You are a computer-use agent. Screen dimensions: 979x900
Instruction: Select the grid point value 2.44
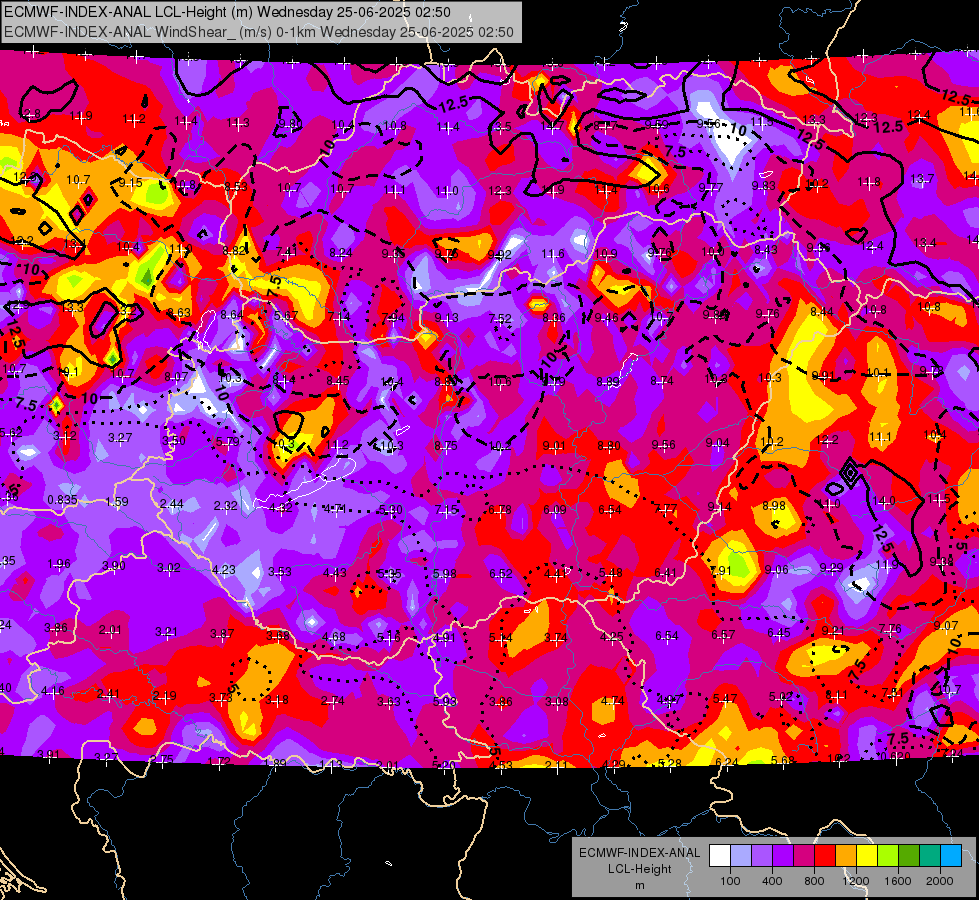click(172, 504)
